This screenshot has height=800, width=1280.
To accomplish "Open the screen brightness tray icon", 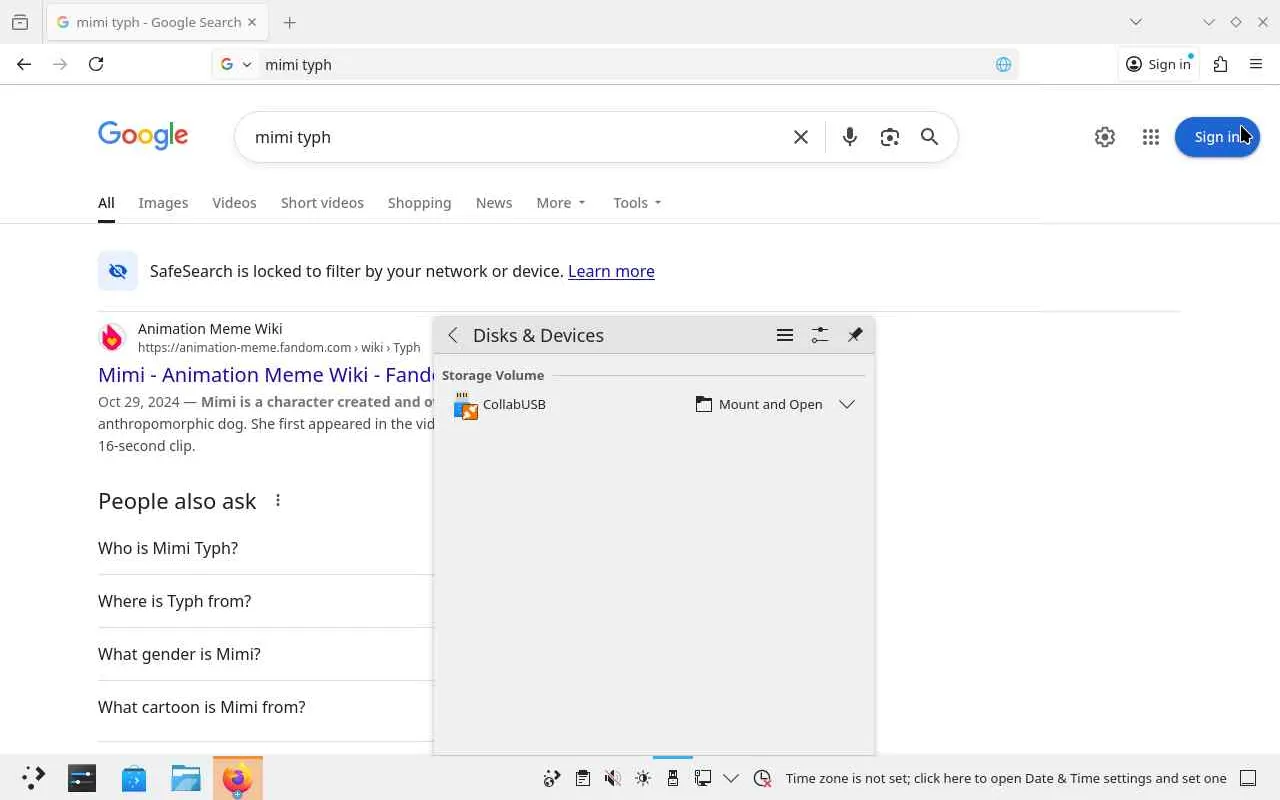I will (x=643, y=778).
